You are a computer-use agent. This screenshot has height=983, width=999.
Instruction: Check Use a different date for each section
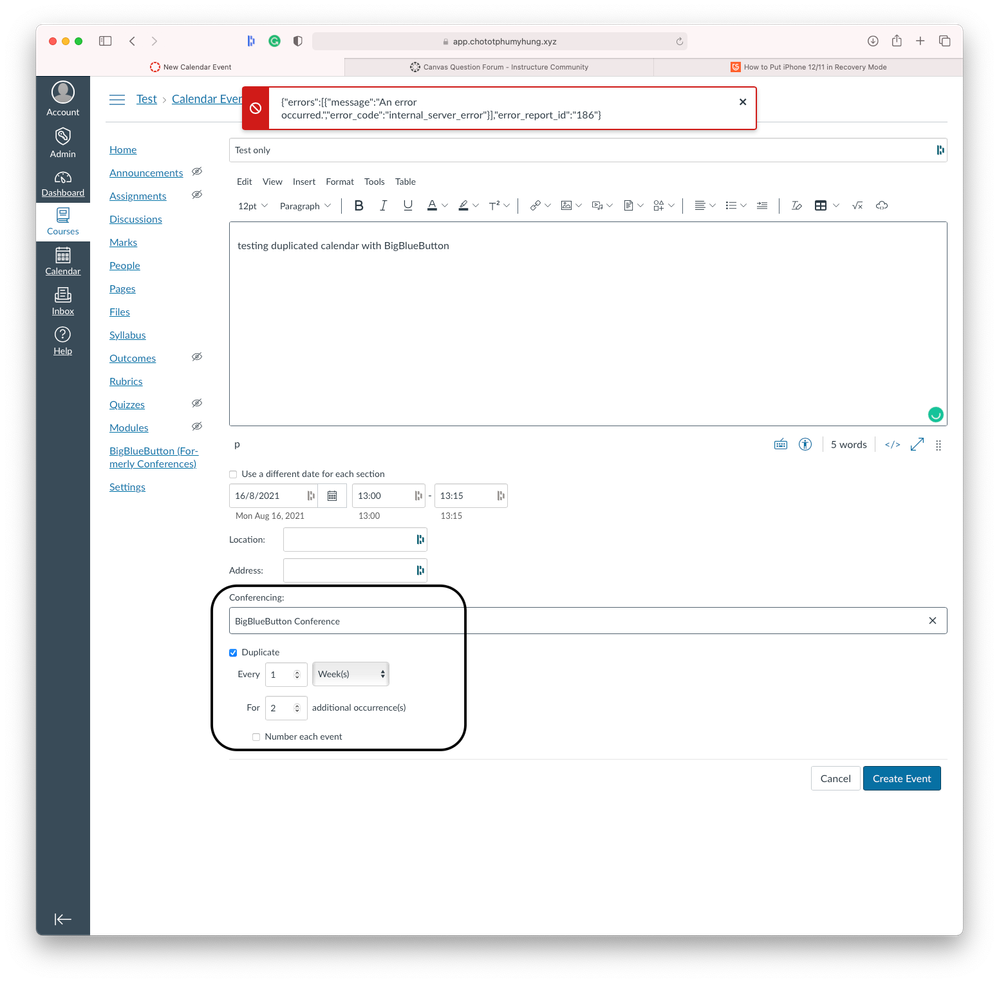(x=233, y=474)
